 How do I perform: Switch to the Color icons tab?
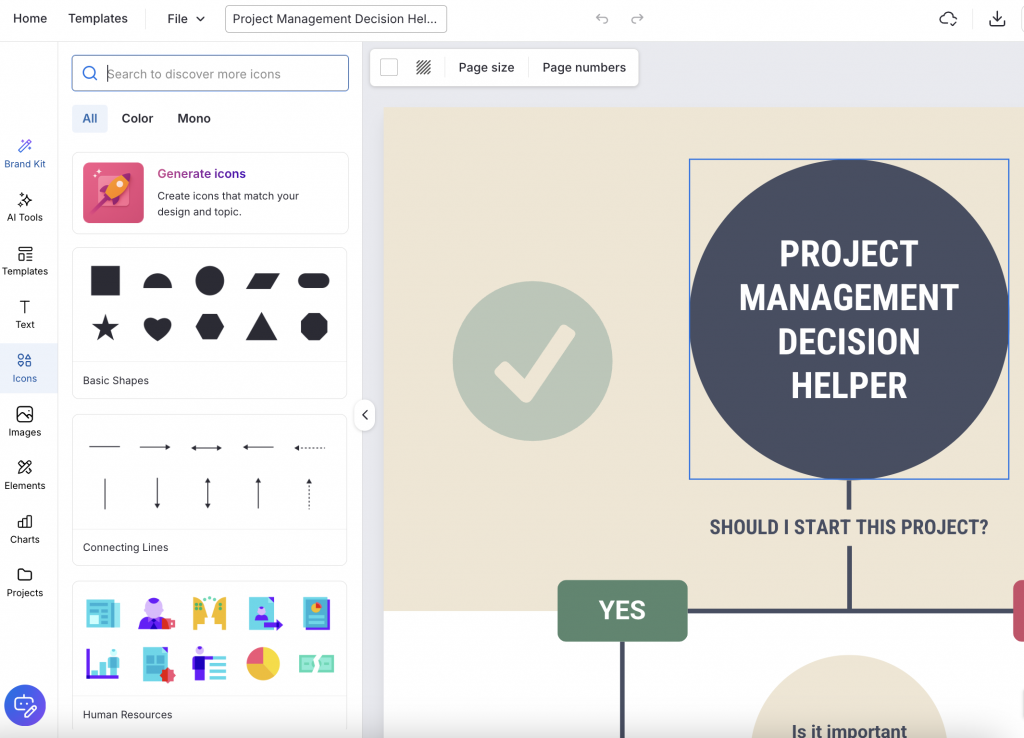click(x=137, y=118)
